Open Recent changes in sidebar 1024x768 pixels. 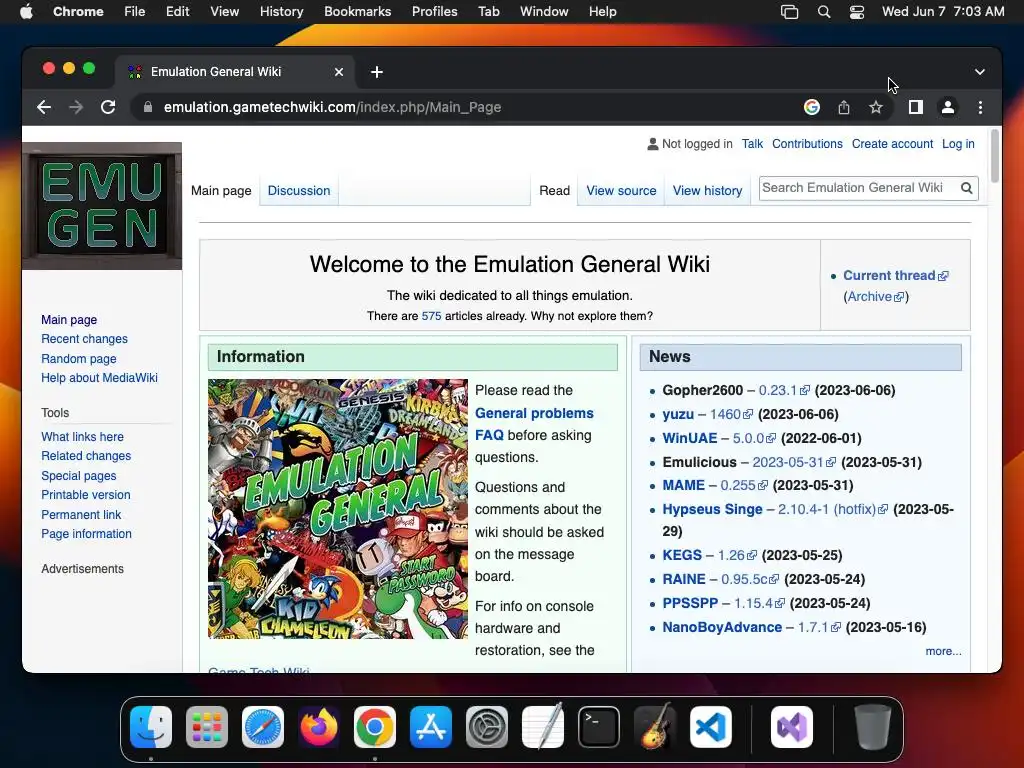coord(84,339)
